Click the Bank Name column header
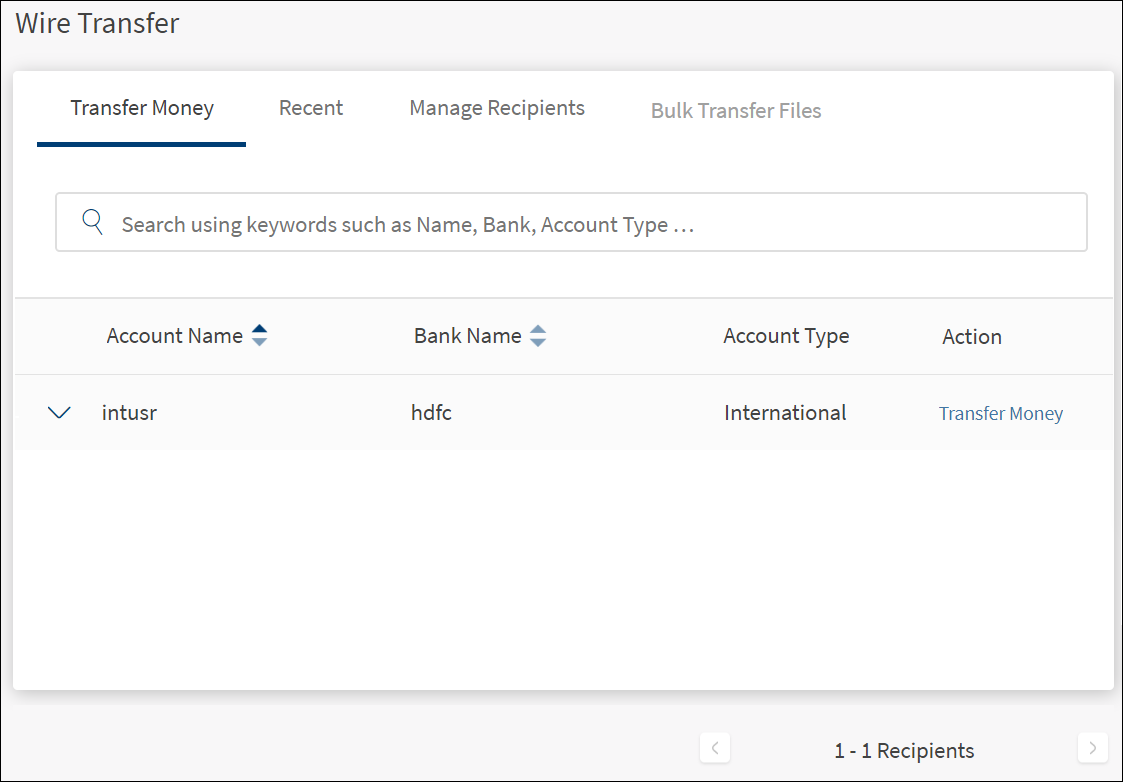The image size is (1123, 782). point(467,336)
